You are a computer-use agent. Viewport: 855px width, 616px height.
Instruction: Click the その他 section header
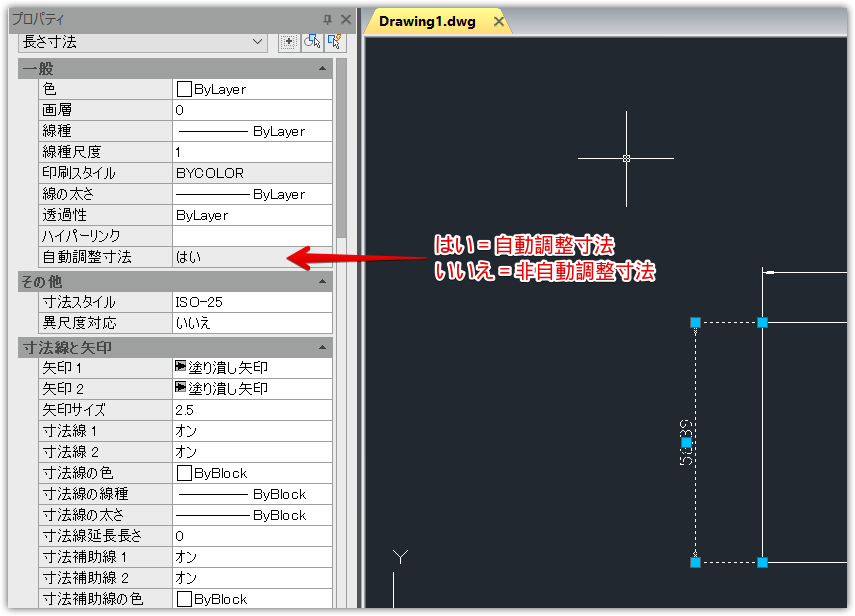tap(175, 281)
